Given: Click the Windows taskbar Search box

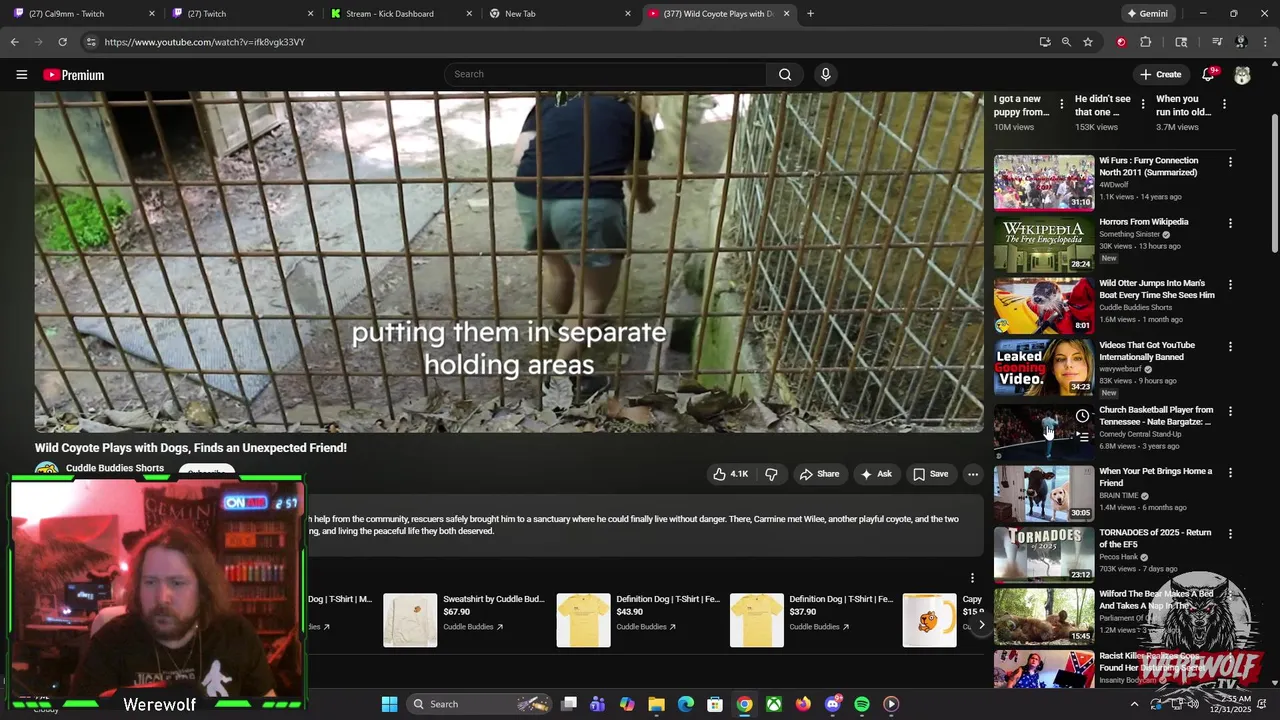Looking at the screenshot, I should pyautogui.click(x=478, y=704).
